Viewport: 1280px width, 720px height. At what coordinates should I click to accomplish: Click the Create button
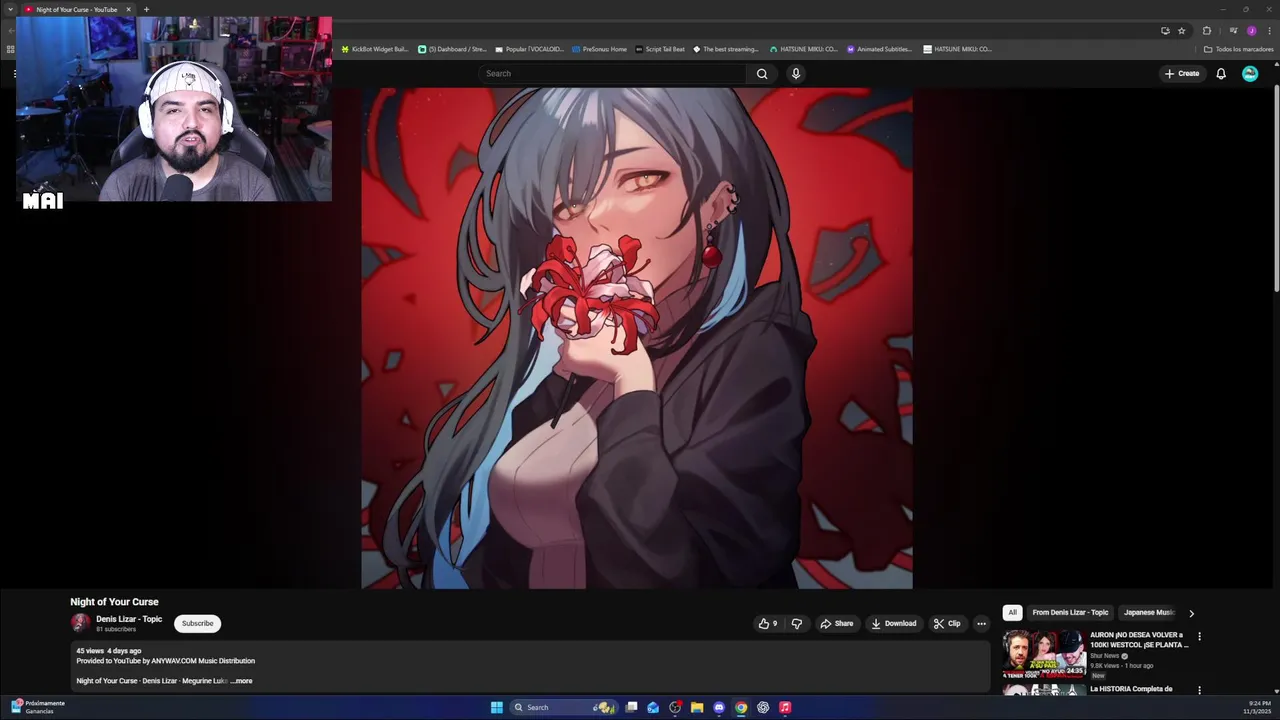(1182, 73)
